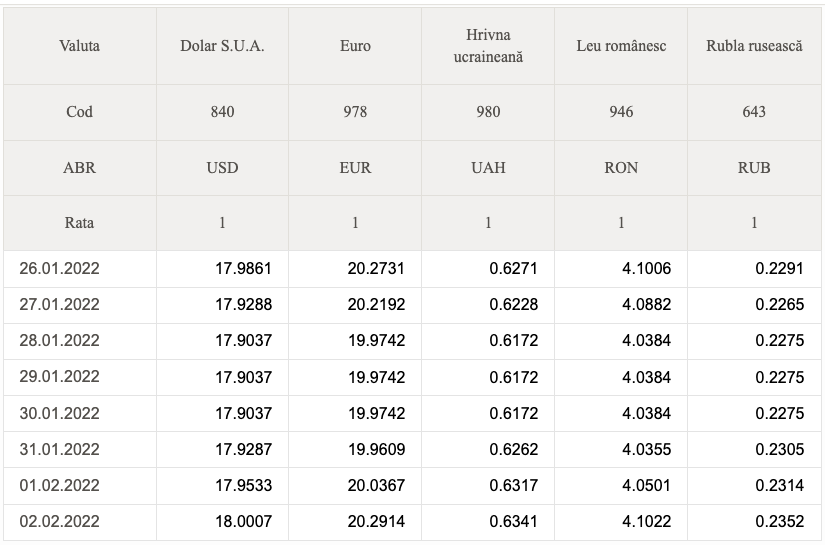Select the Euro column header
825x545 pixels.
pos(355,46)
